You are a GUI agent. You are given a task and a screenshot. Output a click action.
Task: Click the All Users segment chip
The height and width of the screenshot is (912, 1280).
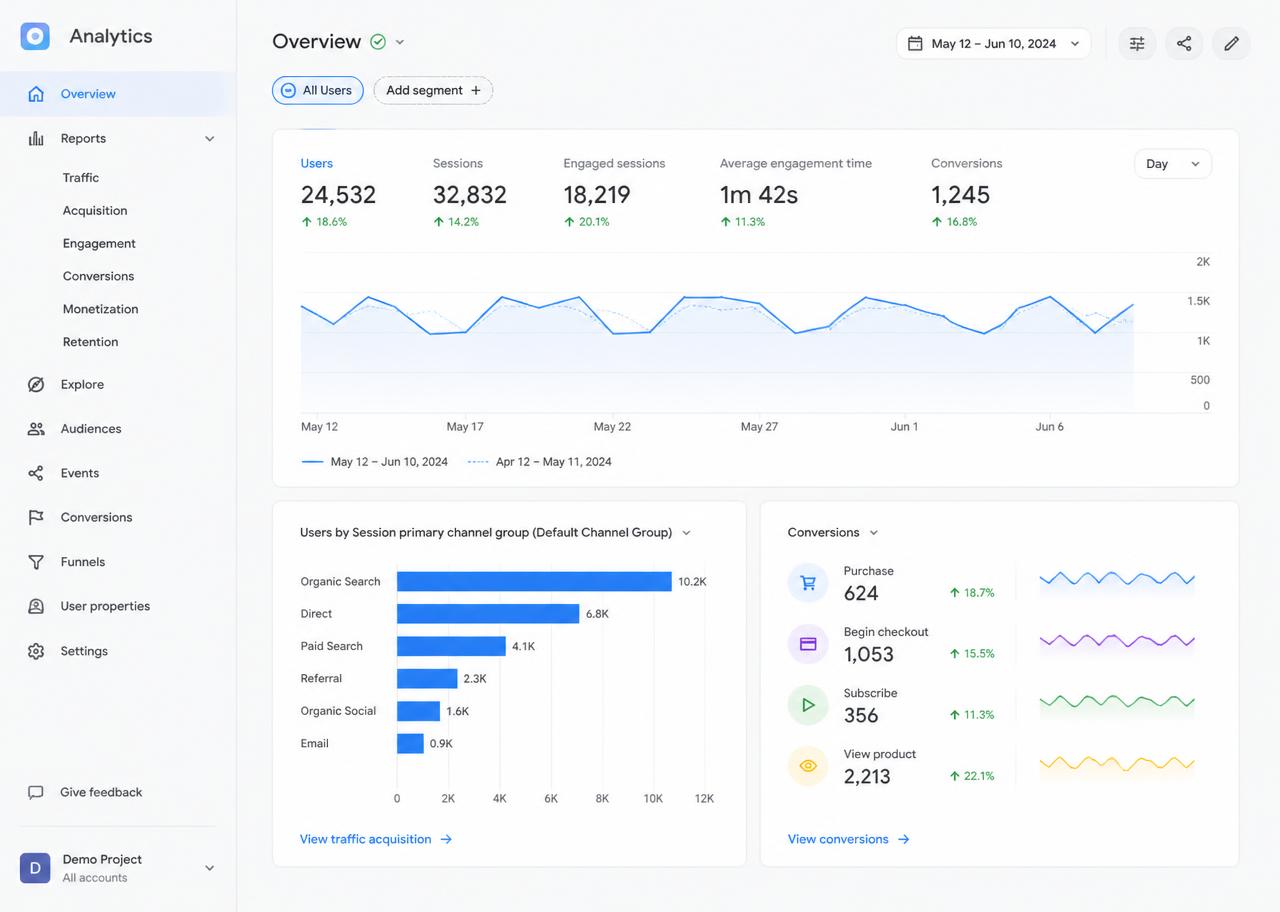pyautogui.click(x=318, y=90)
